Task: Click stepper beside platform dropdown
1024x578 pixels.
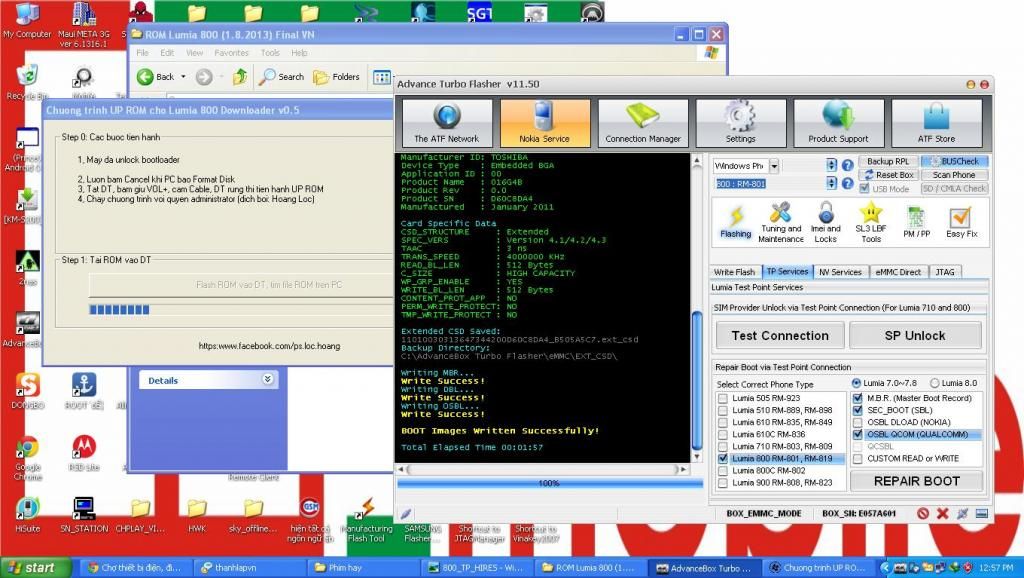Action: [831, 166]
